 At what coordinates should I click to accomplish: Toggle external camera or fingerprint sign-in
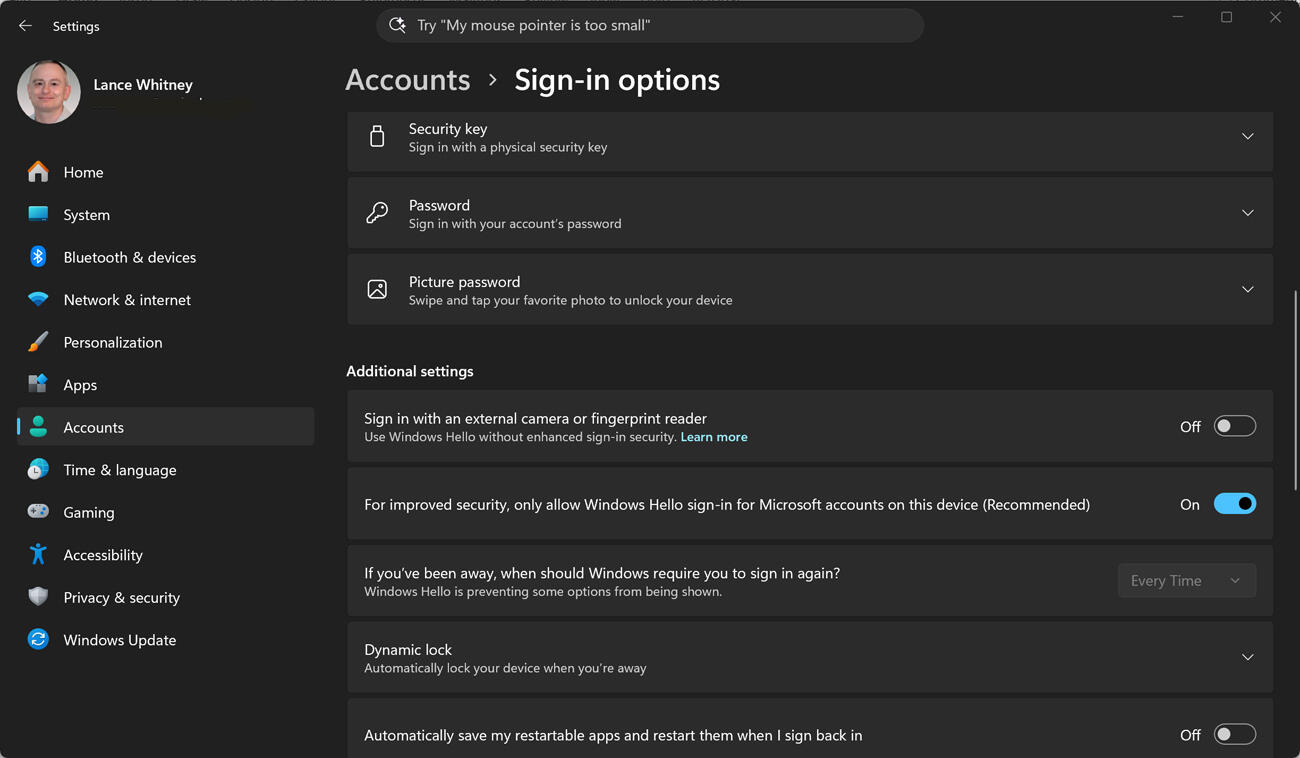tap(1234, 426)
